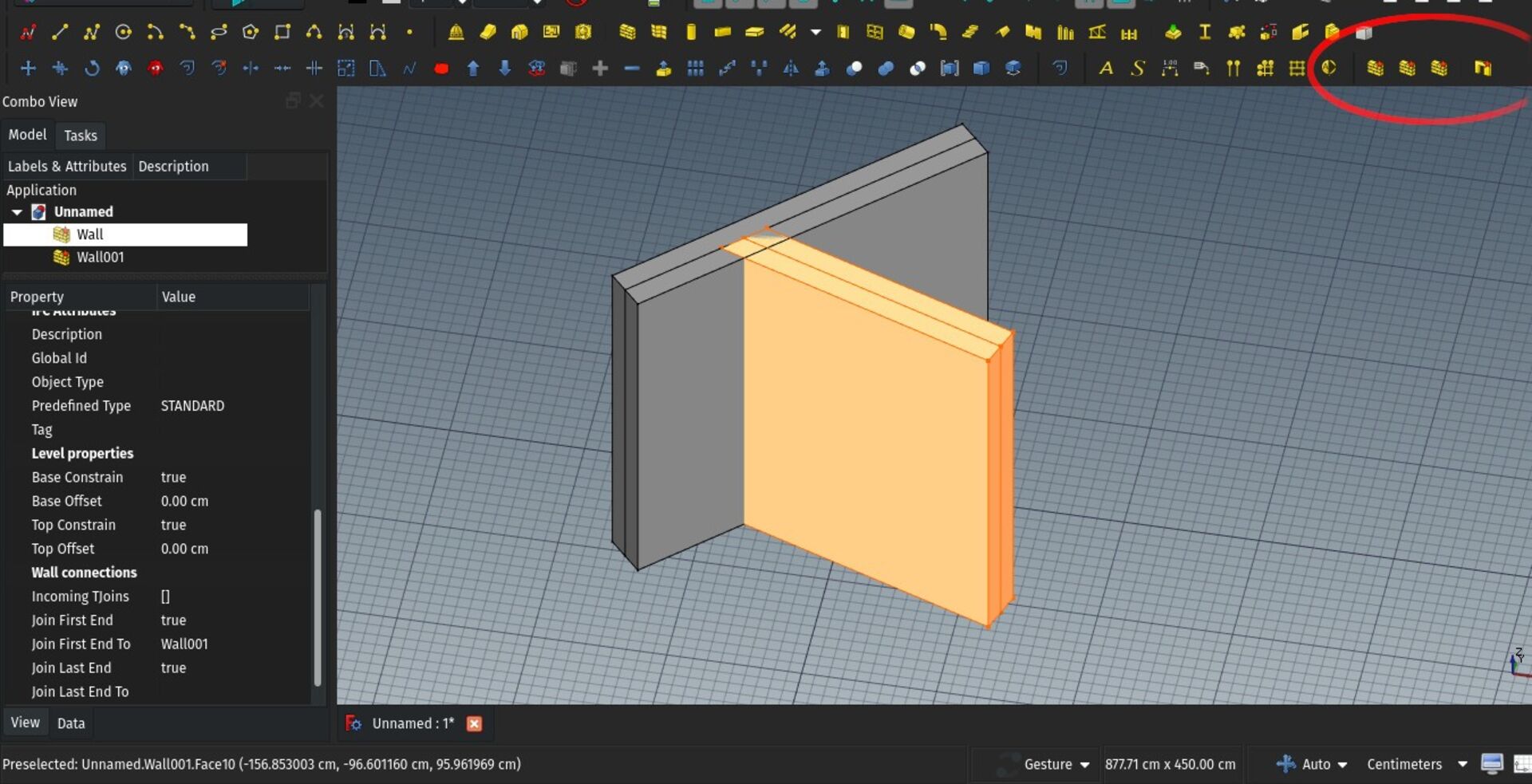Click the blue Downgrade down-arrow tool
Image resolution: width=1532 pixels, height=784 pixels.
pyautogui.click(x=505, y=69)
